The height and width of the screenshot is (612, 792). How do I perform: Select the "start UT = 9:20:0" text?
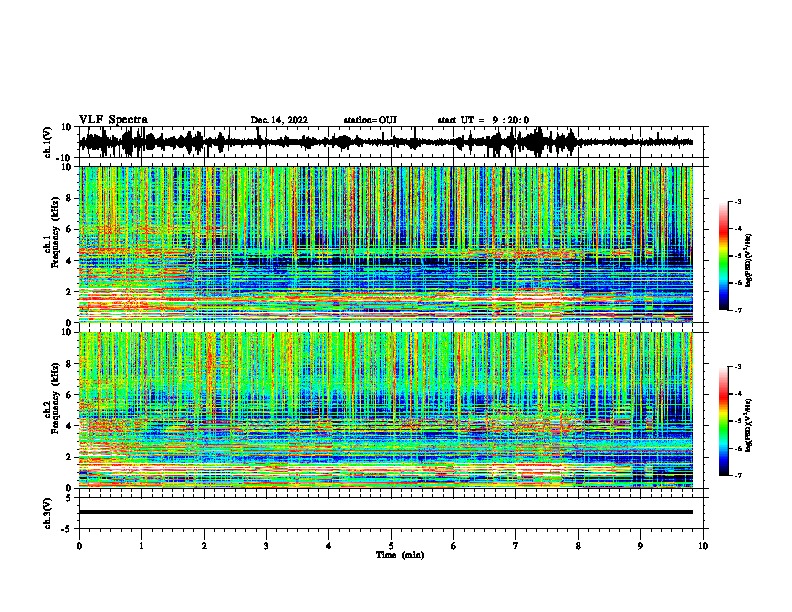coord(483,120)
